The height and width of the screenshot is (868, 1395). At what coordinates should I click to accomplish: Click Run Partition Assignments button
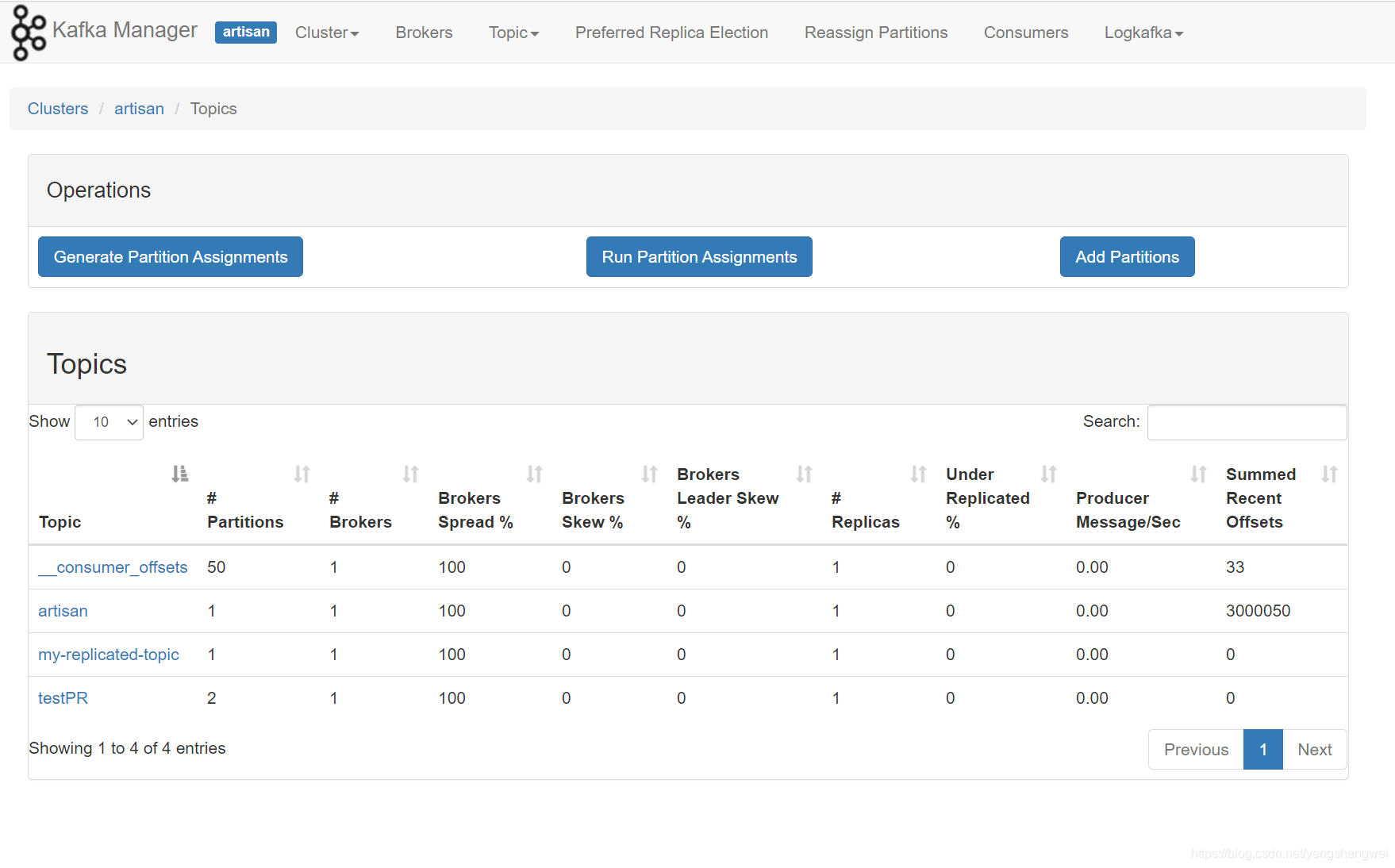tap(699, 256)
